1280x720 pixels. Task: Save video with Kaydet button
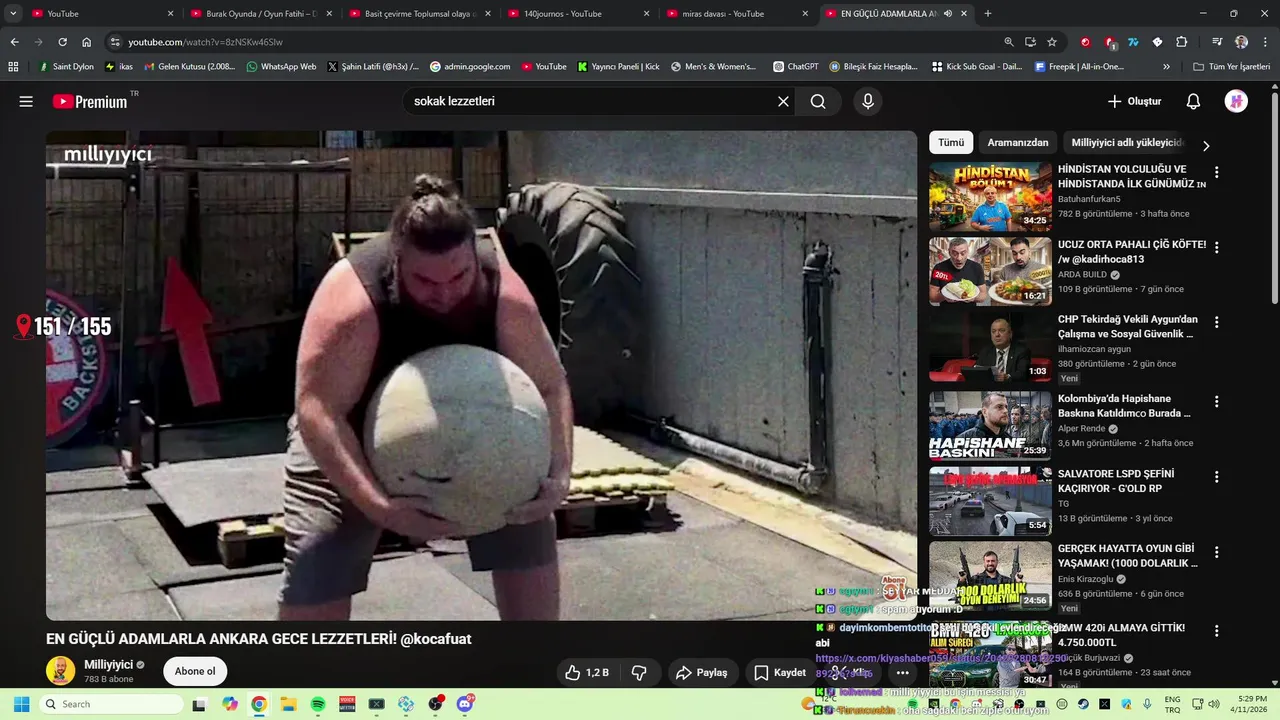tap(780, 673)
